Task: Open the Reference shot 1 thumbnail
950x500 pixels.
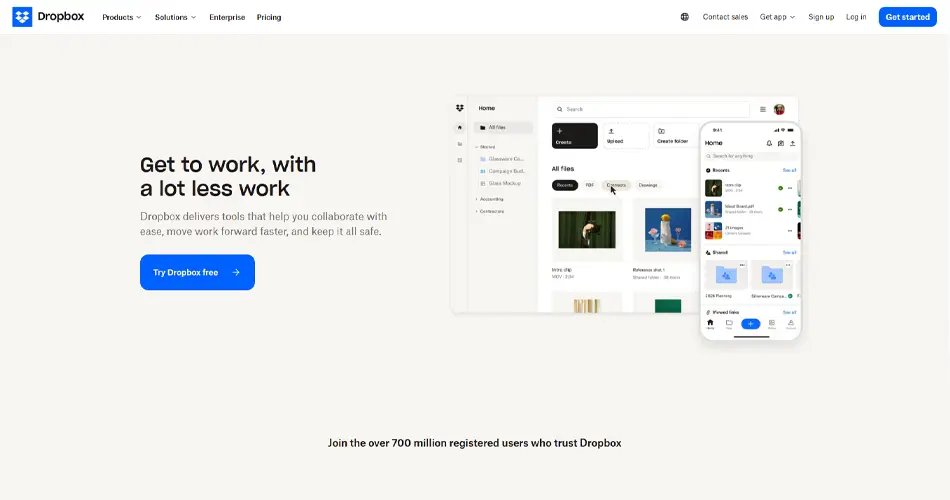Action: coord(668,230)
